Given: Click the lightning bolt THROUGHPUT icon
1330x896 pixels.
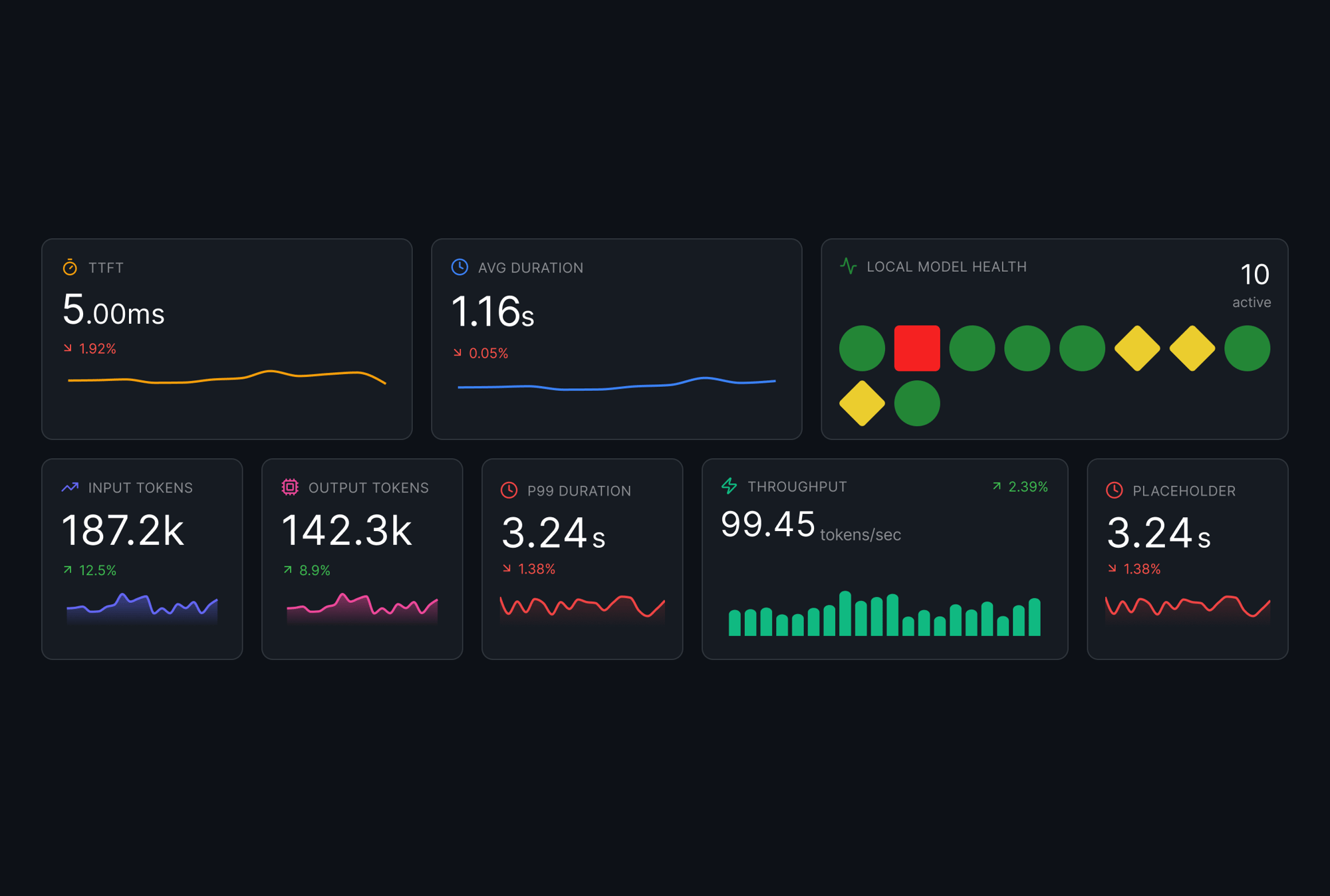Looking at the screenshot, I should click(x=729, y=486).
